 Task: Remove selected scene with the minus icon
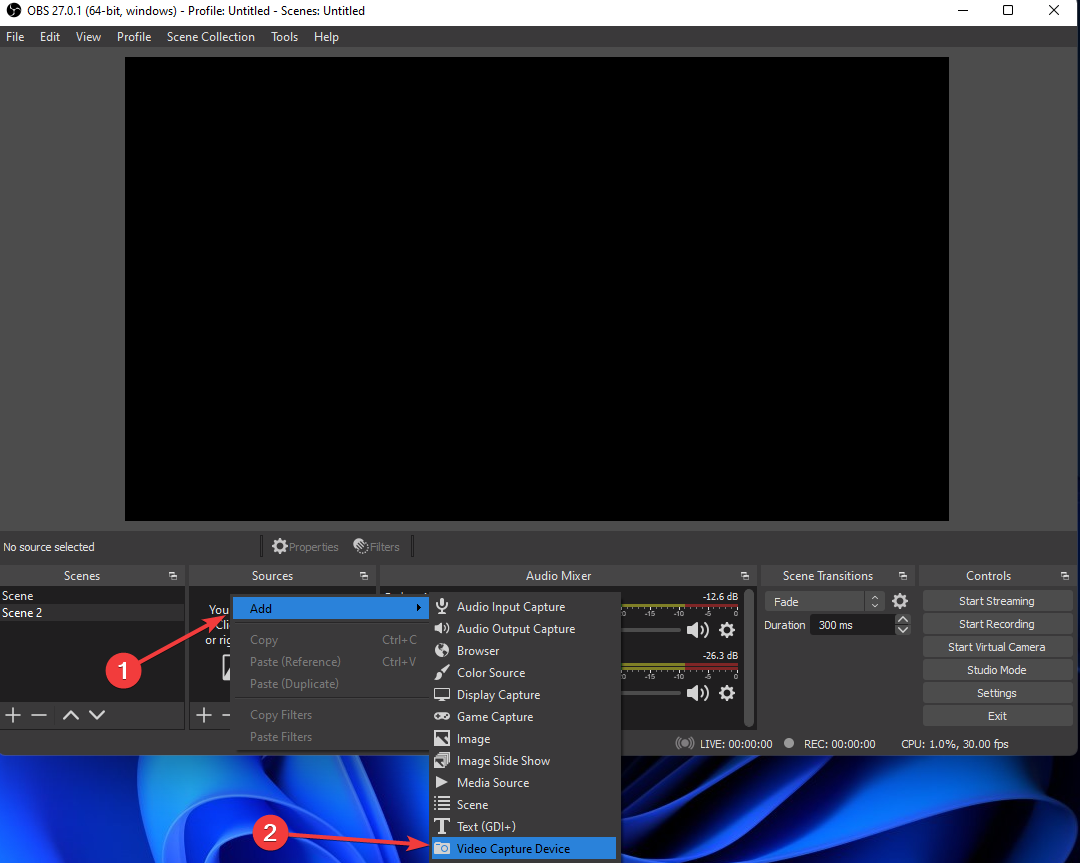pyautogui.click(x=39, y=715)
